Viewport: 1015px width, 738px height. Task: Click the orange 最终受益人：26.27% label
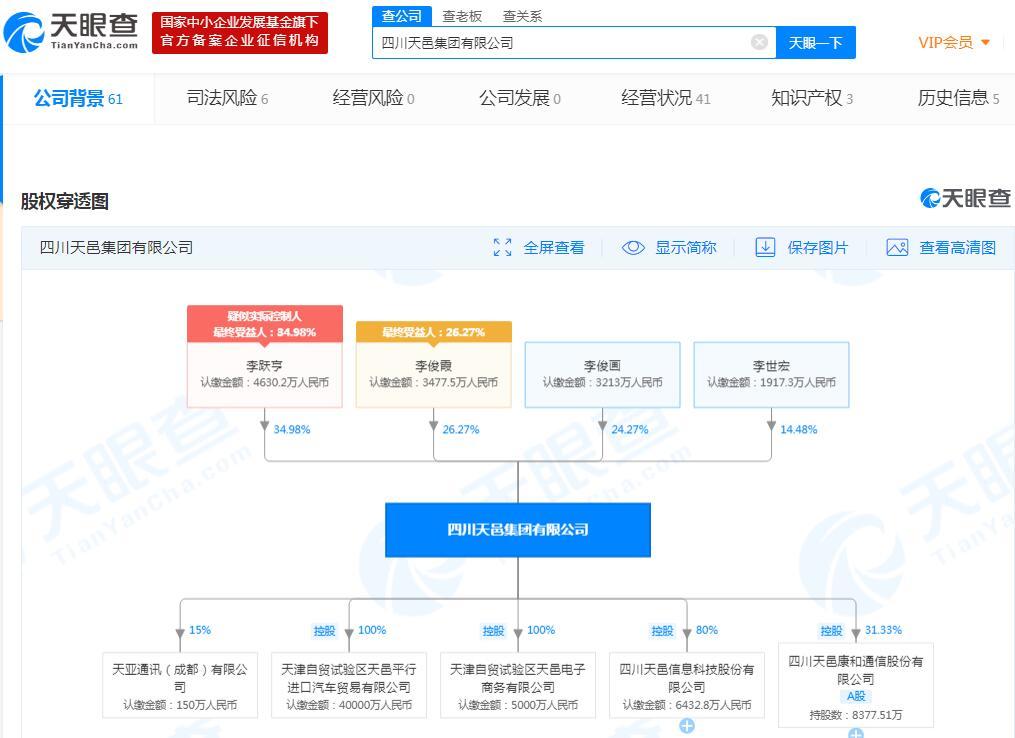point(434,332)
